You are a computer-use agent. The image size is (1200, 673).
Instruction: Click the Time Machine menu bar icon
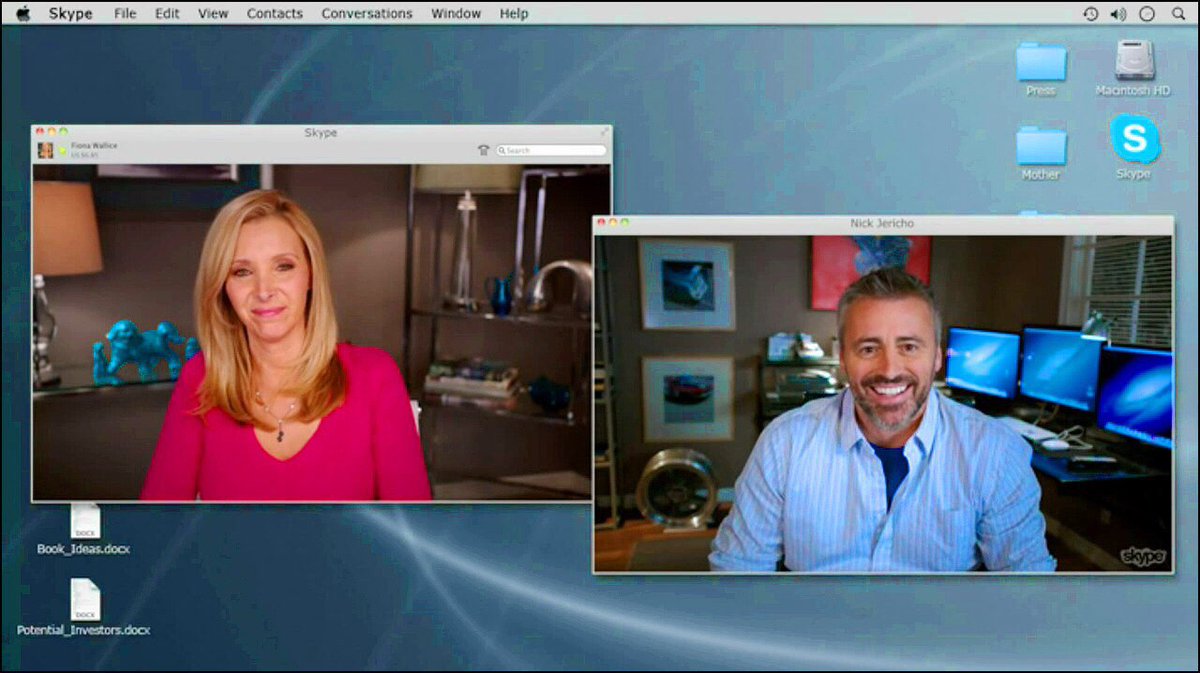pos(1090,14)
